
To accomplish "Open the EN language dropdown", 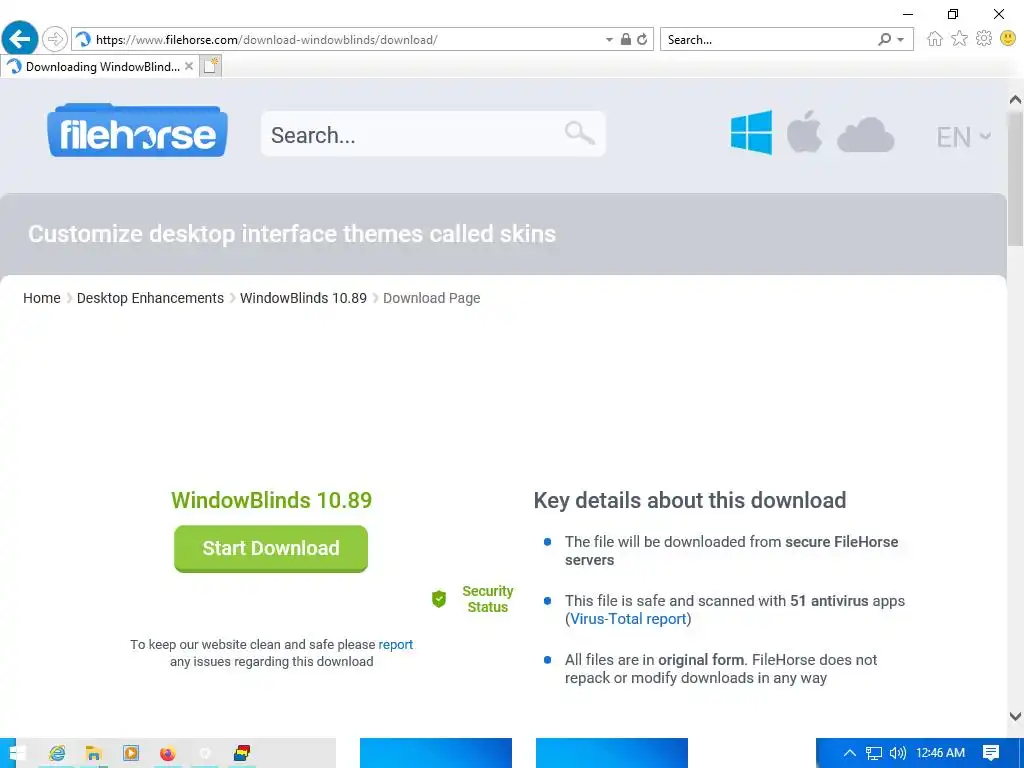I will (963, 137).
